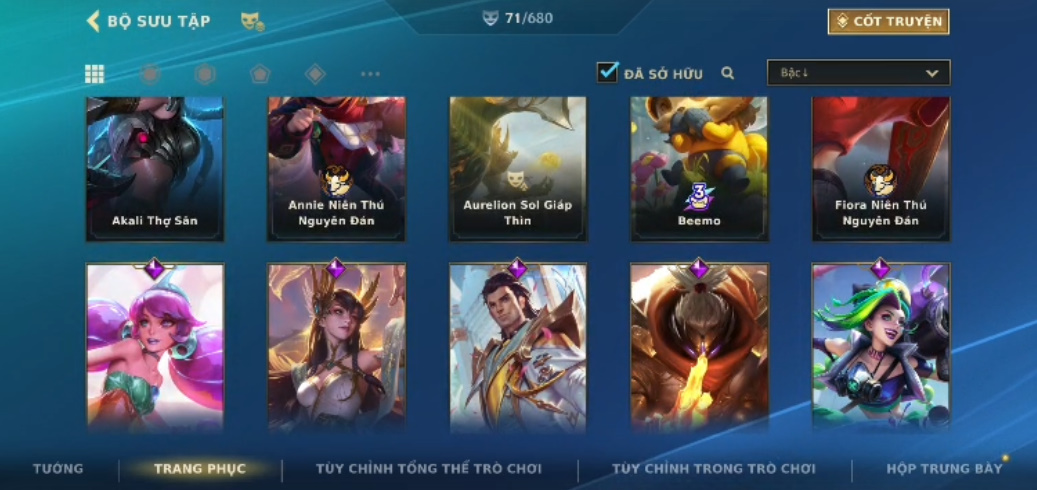Select Aurelion Sol Giáp Thìn skin card
Screen dimensions: 1037x490
click(x=518, y=169)
